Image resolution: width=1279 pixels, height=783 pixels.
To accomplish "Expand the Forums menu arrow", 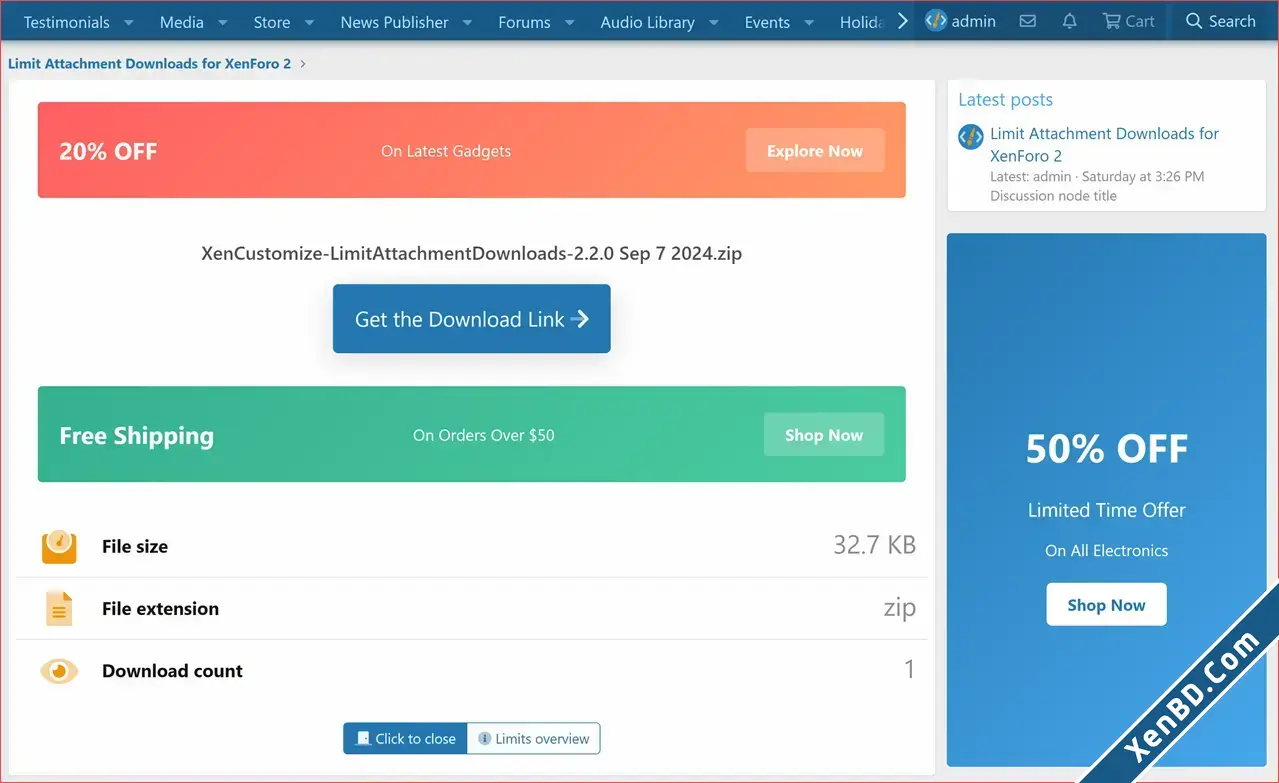I will pos(569,22).
